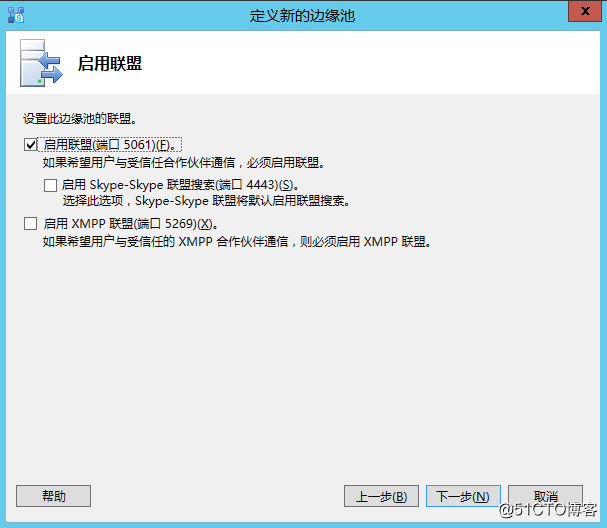This screenshot has height=528, width=607.
Task: Proceed with 下一步(N) button
Action: pyautogui.click(x=463, y=496)
